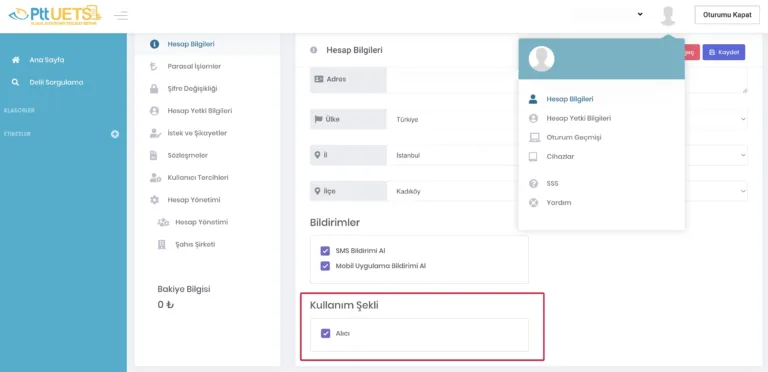
Task: Uncheck the Alıcı usage checkbox
Action: tap(325, 334)
